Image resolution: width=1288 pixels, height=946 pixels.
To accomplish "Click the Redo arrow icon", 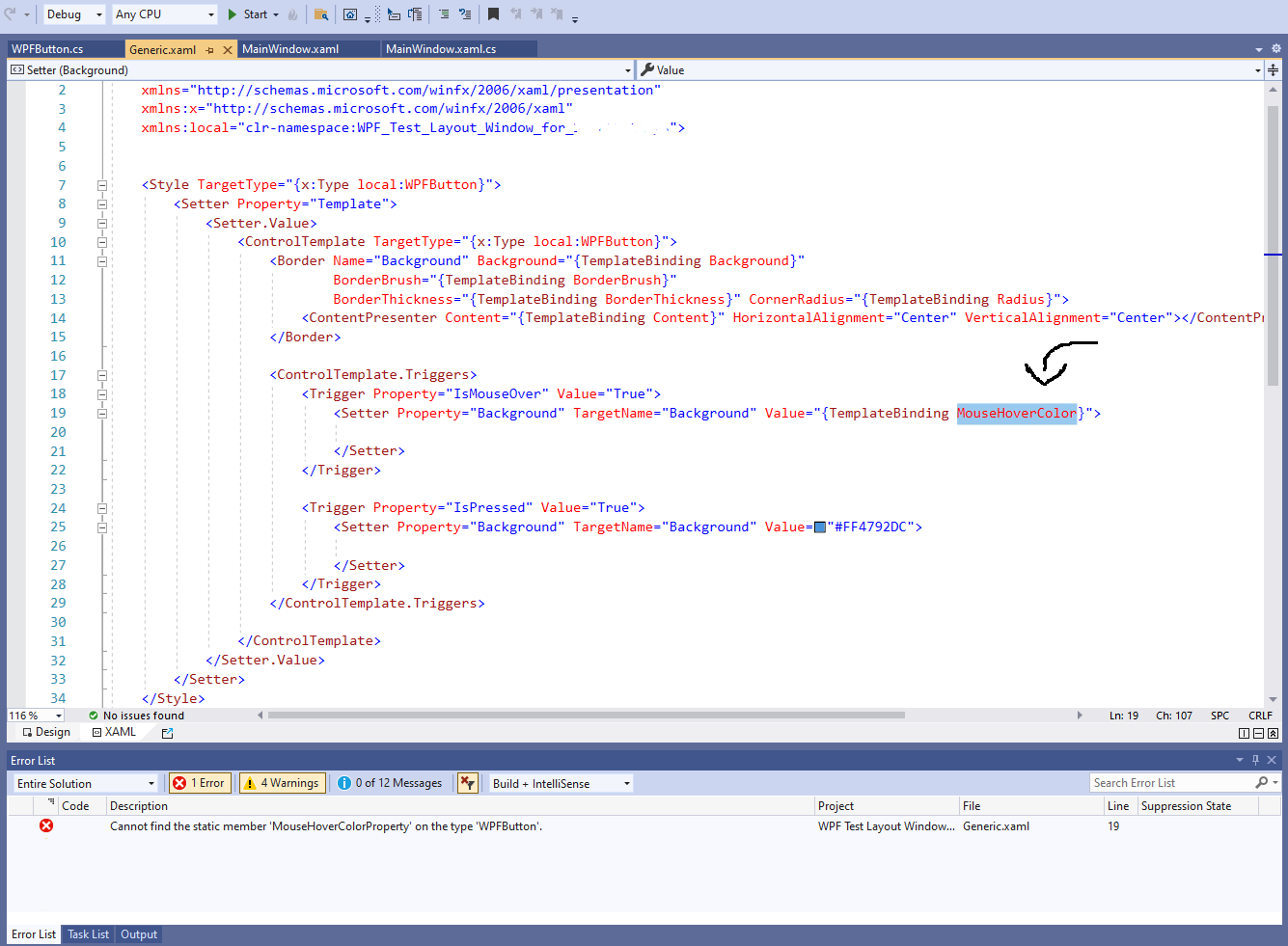I will [11, 14].
